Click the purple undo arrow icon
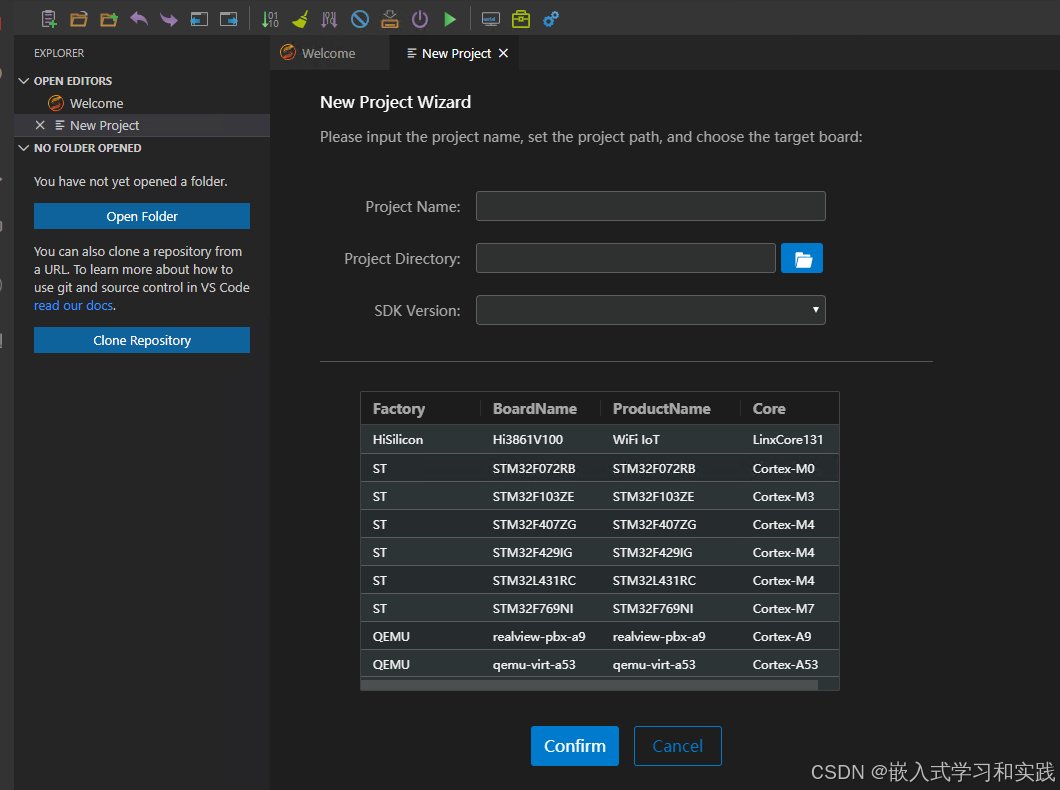 [x=139, y=19]
